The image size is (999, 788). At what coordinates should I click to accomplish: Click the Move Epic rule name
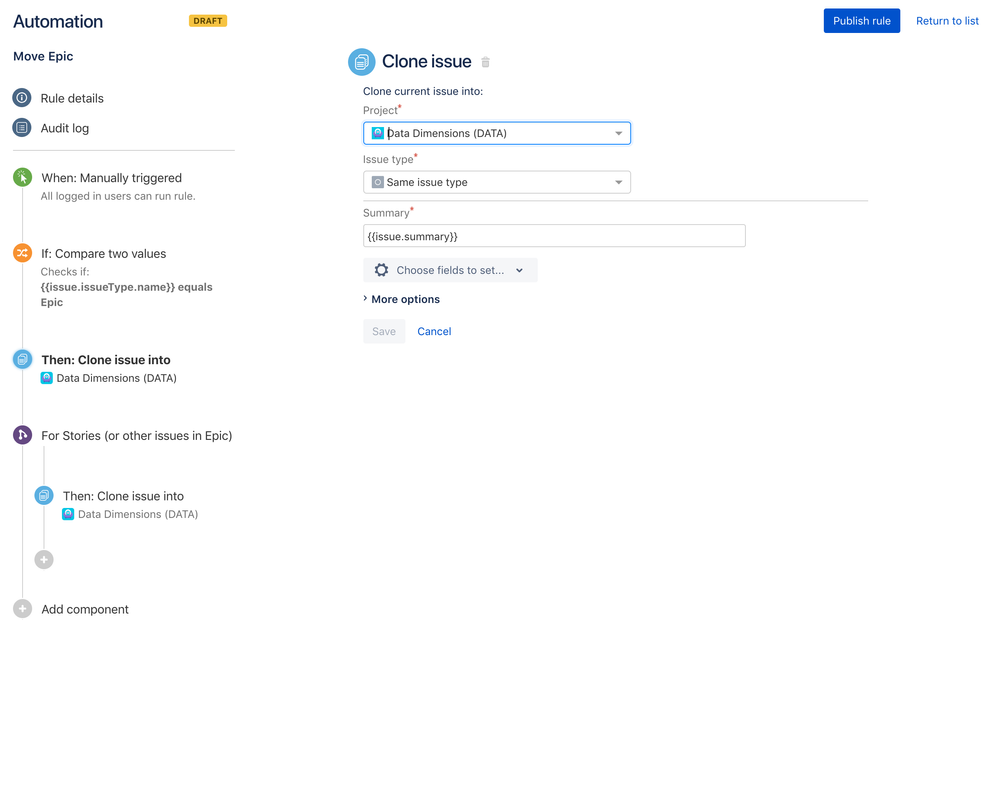[43, 56]
